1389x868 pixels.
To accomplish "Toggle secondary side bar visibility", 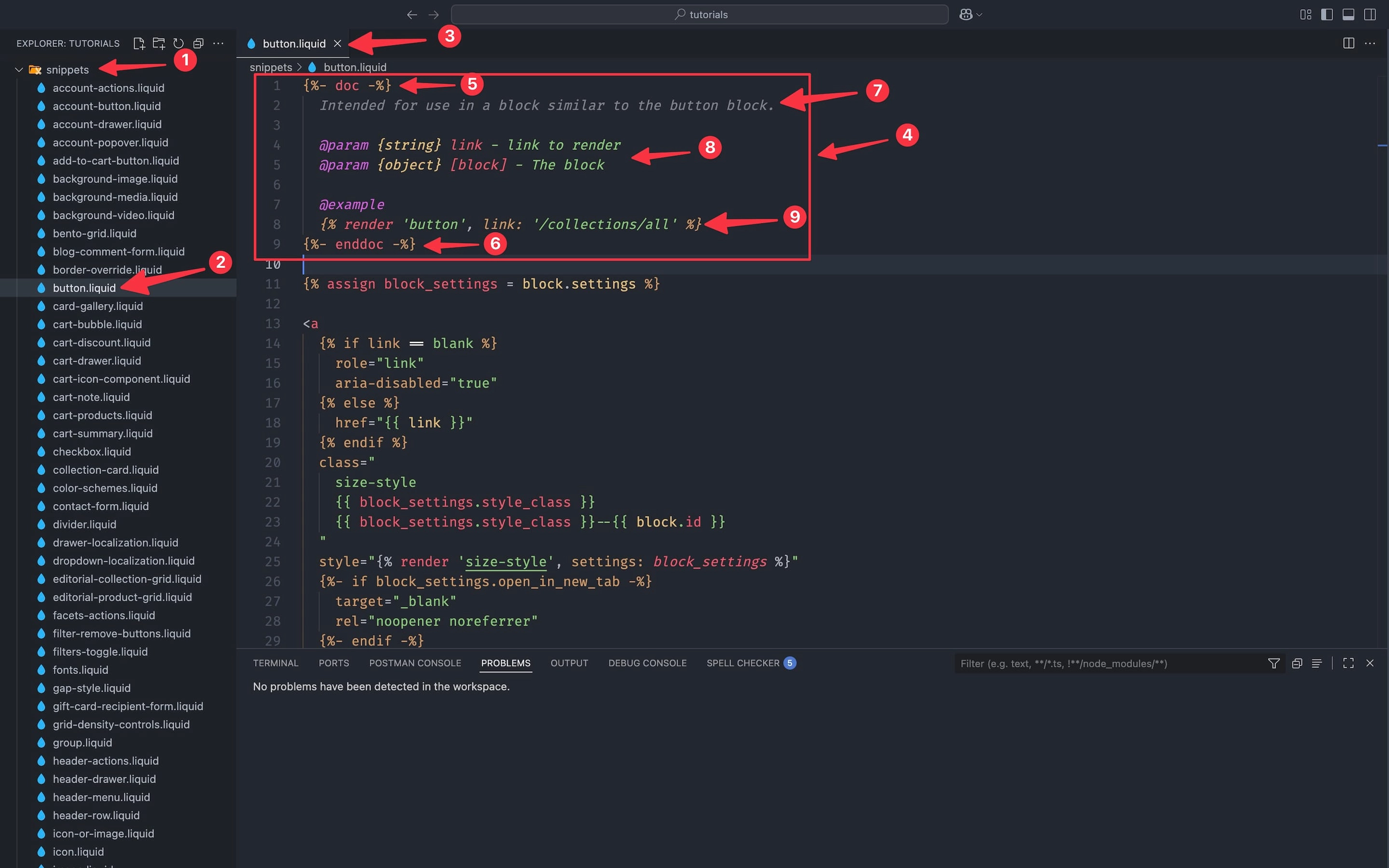I will point(1370,14).
